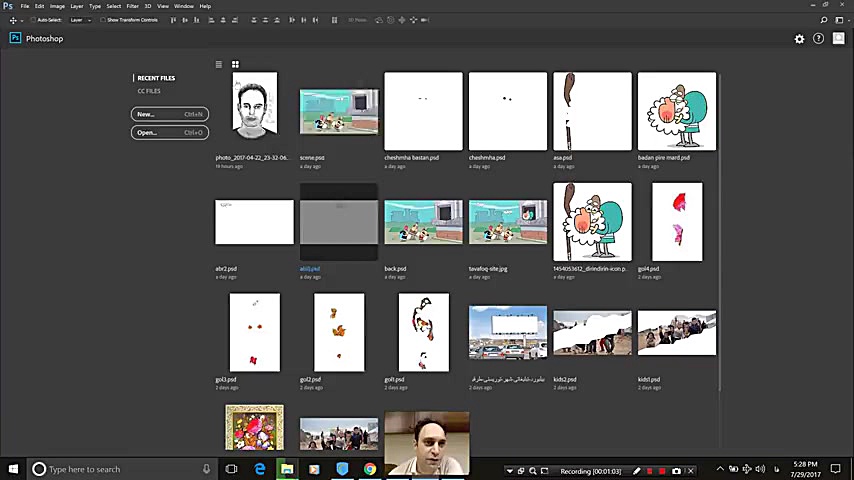This screenshot has width=854, height=480.
Task: Enable the Auto-Select checkbox
Action: click(33, 20)
